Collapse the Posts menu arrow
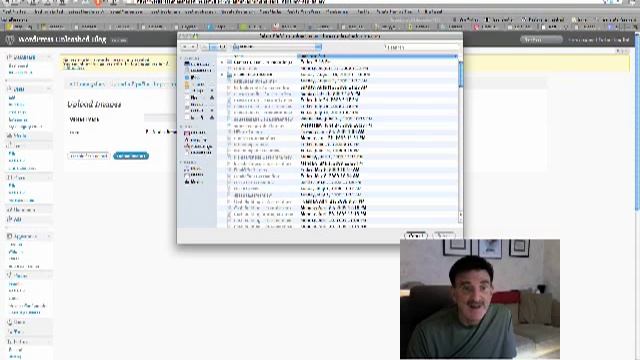640x360 pixels. pyautogui.click(x=49, y=89)
